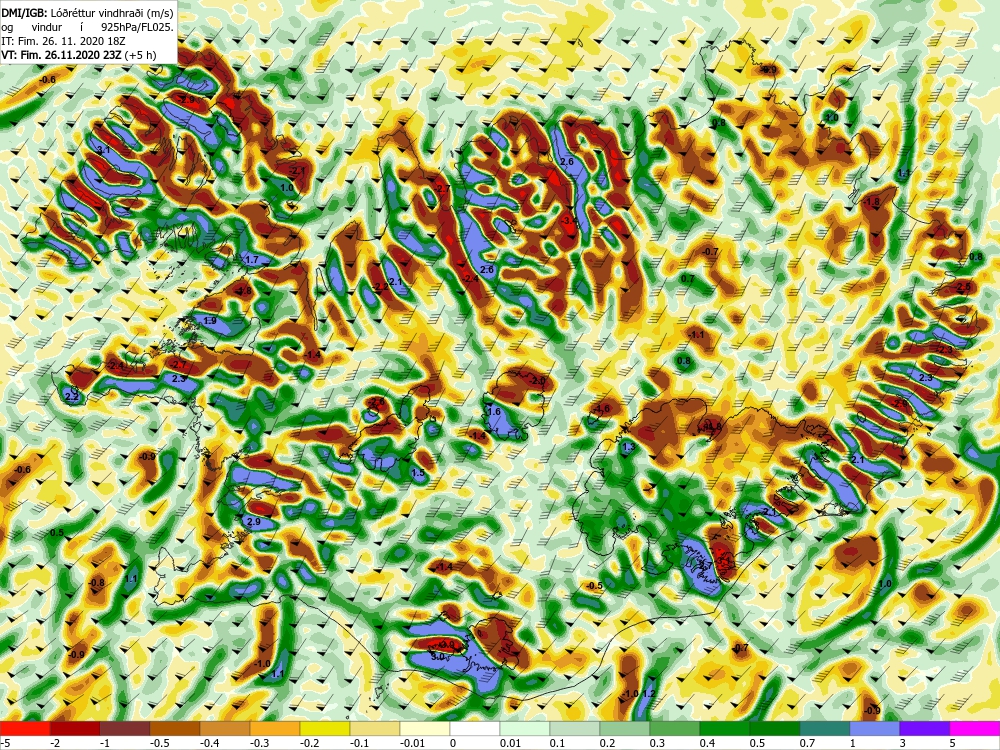Click the -3.4 map value label

569,221
